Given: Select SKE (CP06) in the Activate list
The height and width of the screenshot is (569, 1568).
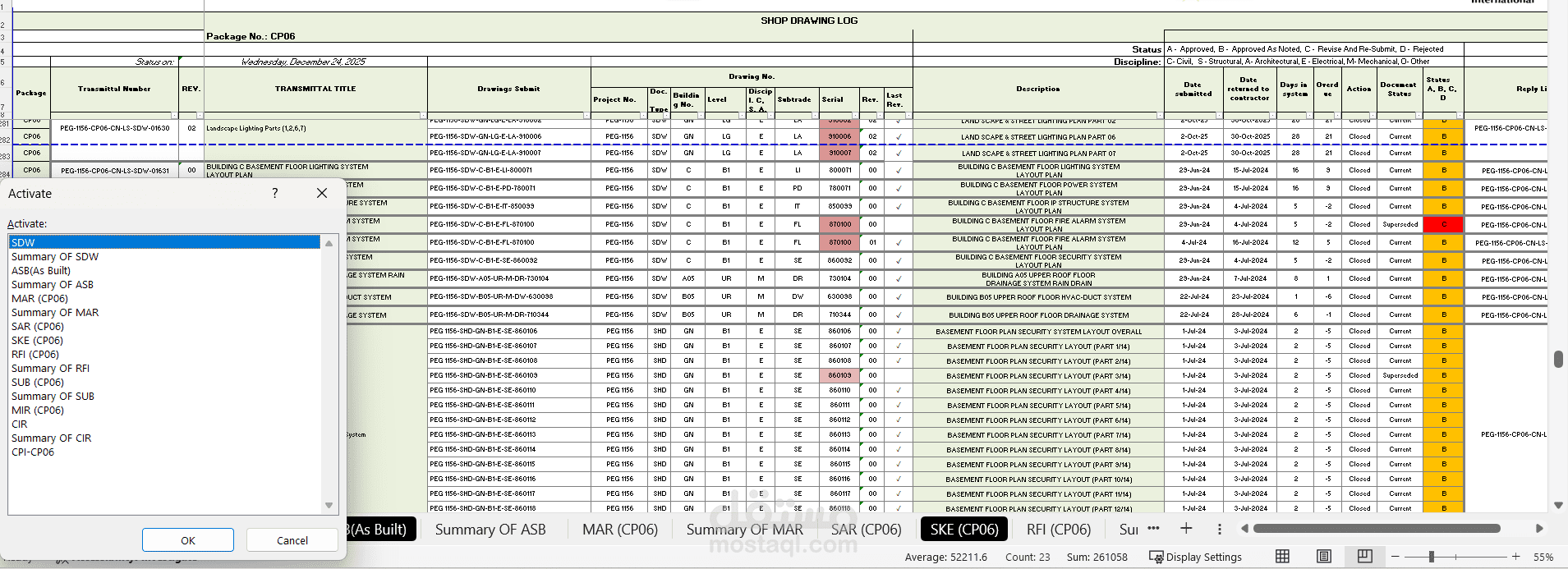Looking at the screenshot, I should click(37, 340).
